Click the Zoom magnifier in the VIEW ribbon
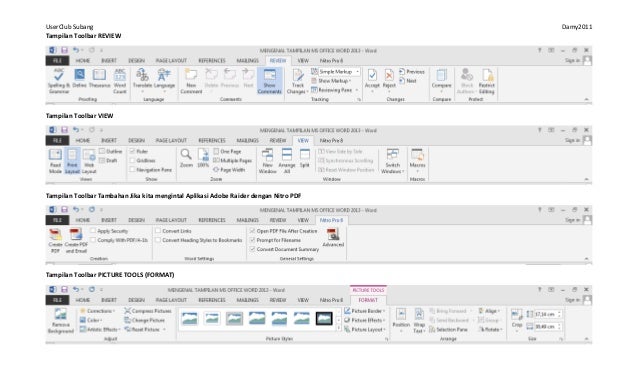This screenshot has height=388, width=638. point(186,158)
